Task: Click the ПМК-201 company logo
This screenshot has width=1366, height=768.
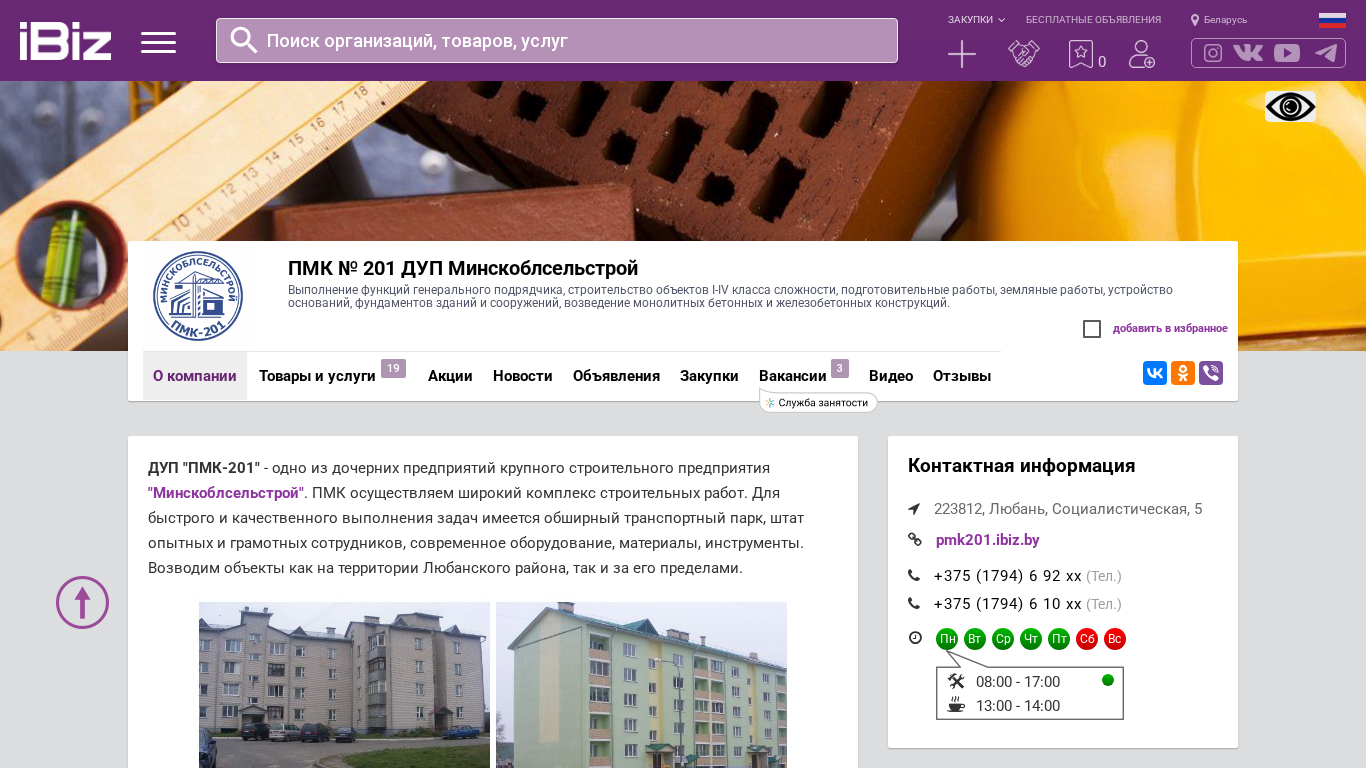Action: (x=198, y=296)
